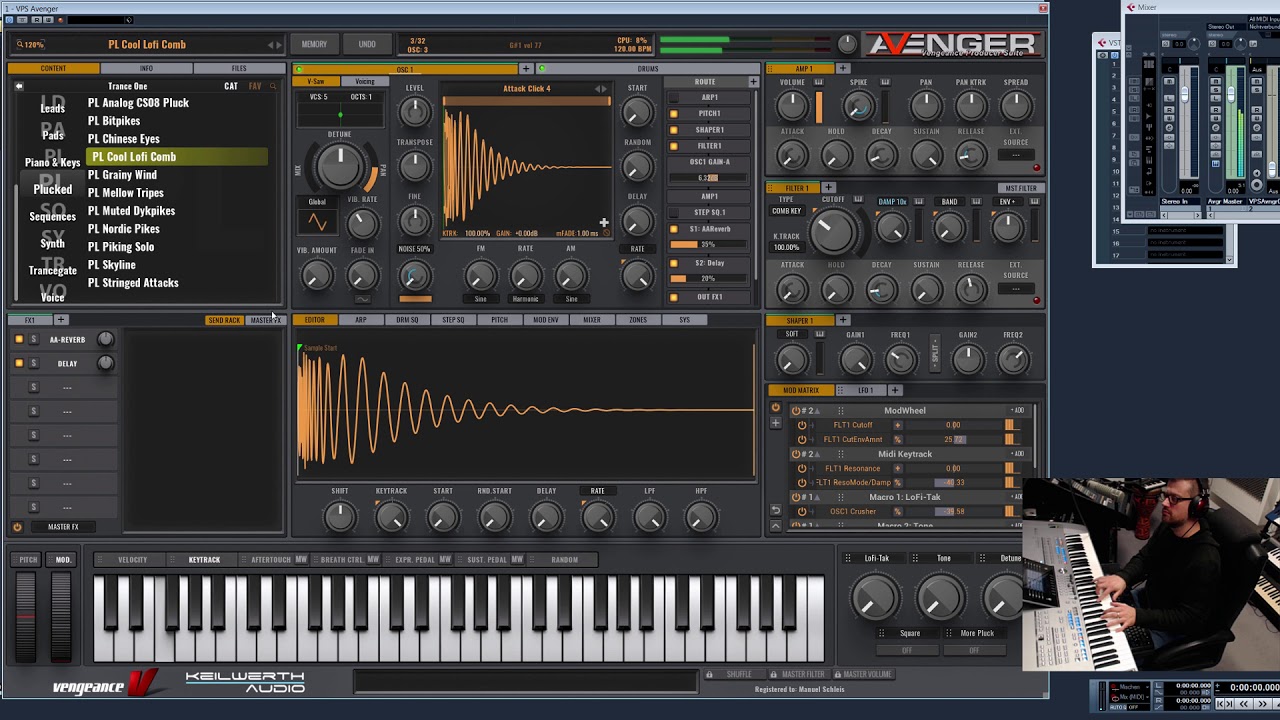Toggle the SHAPER1 route enable box
The height and width of the screenshot is (720, 1280).
673,130
